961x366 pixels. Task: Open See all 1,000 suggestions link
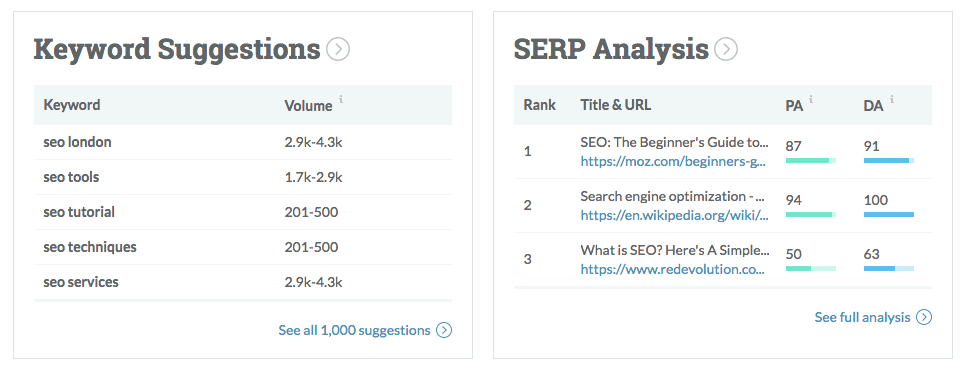(x=354, y=330)
